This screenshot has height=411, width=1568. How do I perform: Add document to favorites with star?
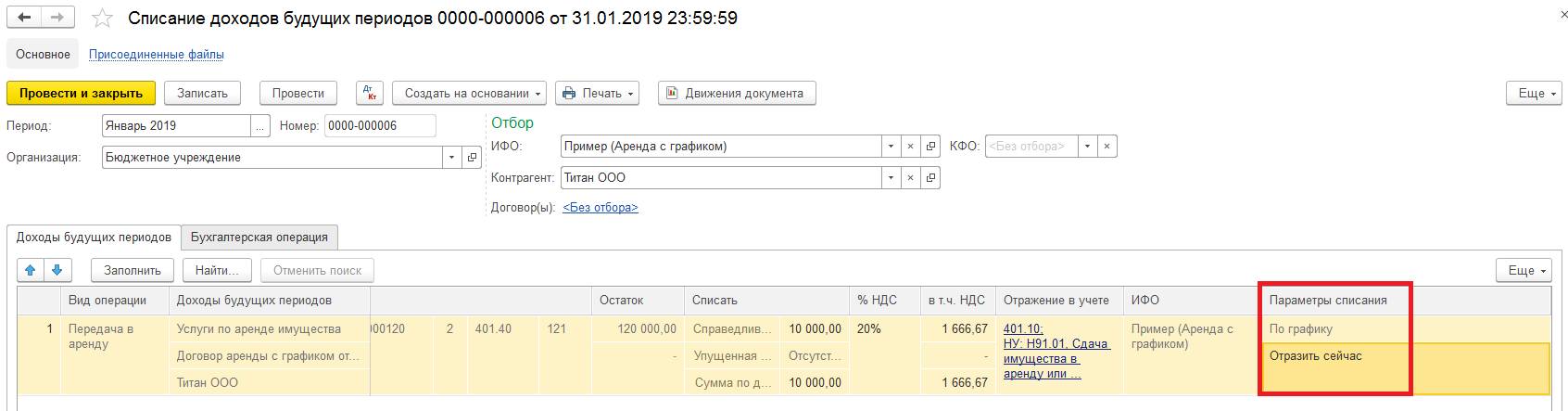click(x=104, y=19)
